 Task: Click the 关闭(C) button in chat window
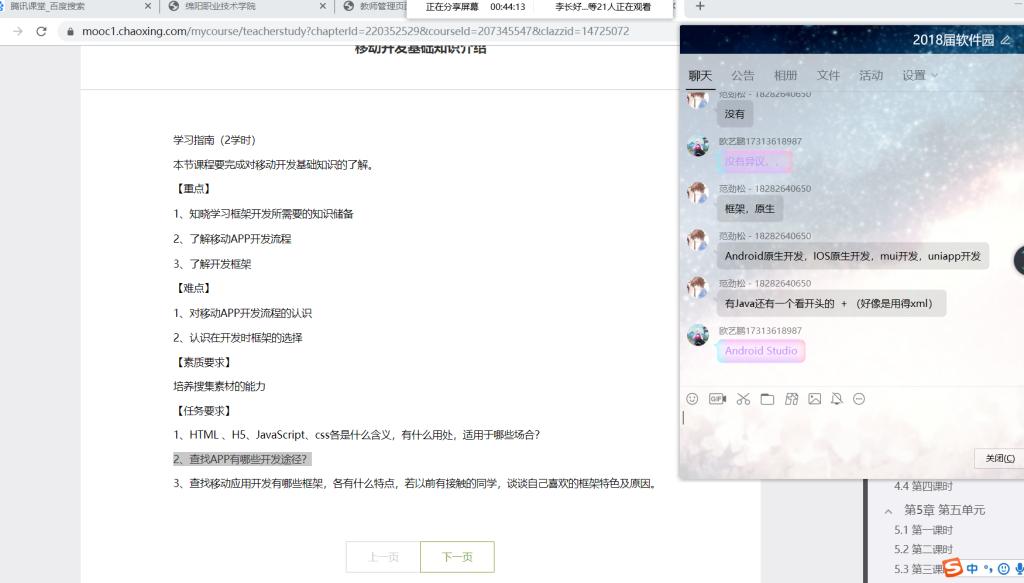pos(999,458)
